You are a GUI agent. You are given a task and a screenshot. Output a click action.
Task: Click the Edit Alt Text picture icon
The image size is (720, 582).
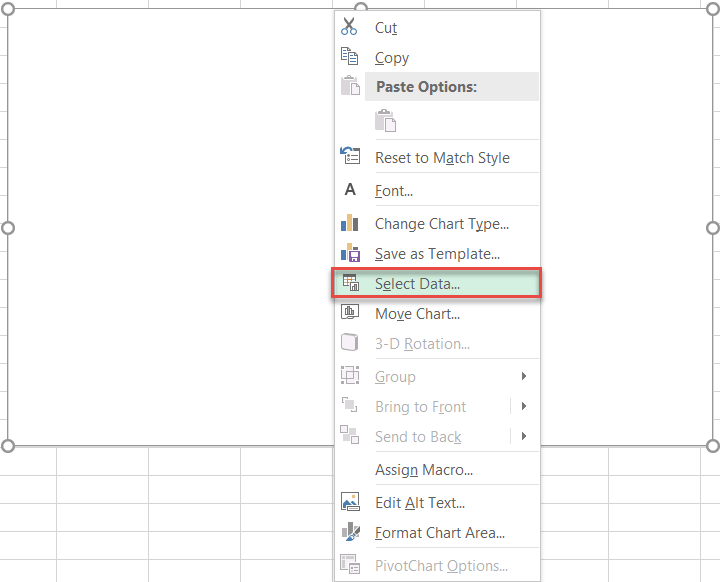pos(350,502)
